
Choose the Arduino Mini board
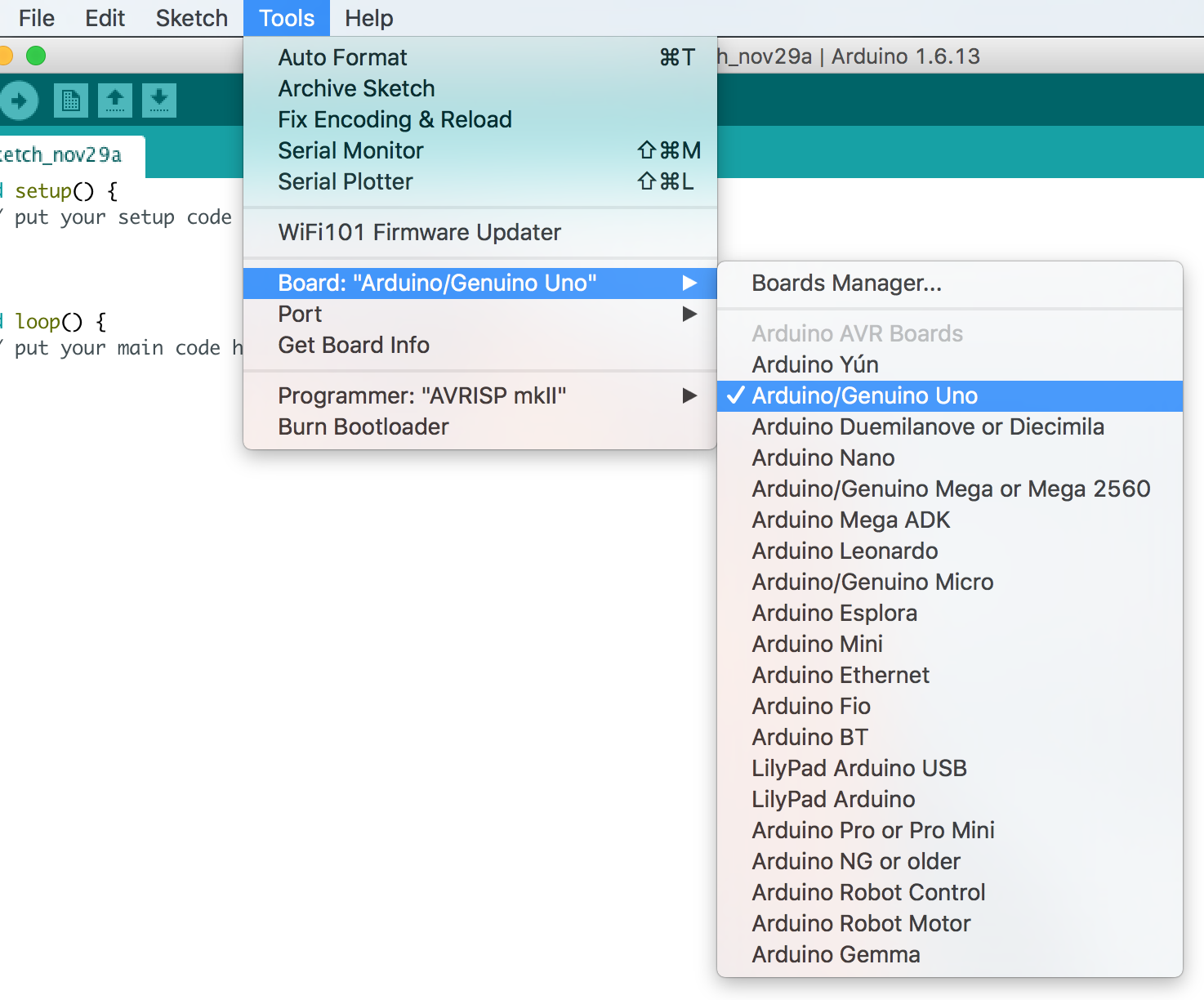[950, 644]
